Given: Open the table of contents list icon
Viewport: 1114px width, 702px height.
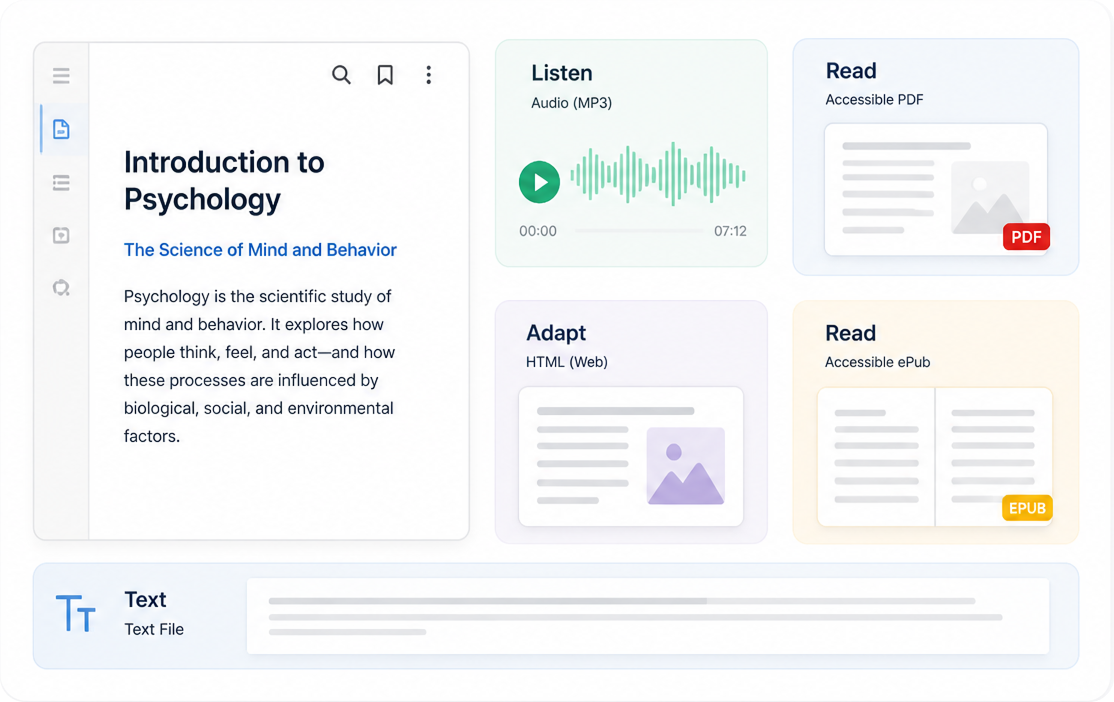Looking at the screenshot, I should pyautogui.click(x=61, y=183).
